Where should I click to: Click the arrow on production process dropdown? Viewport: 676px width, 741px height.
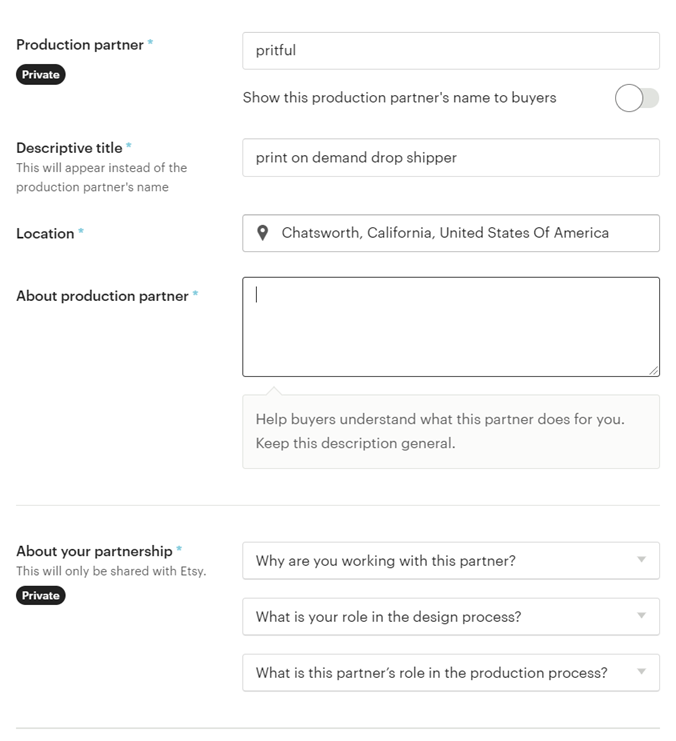tap(641, 672)
